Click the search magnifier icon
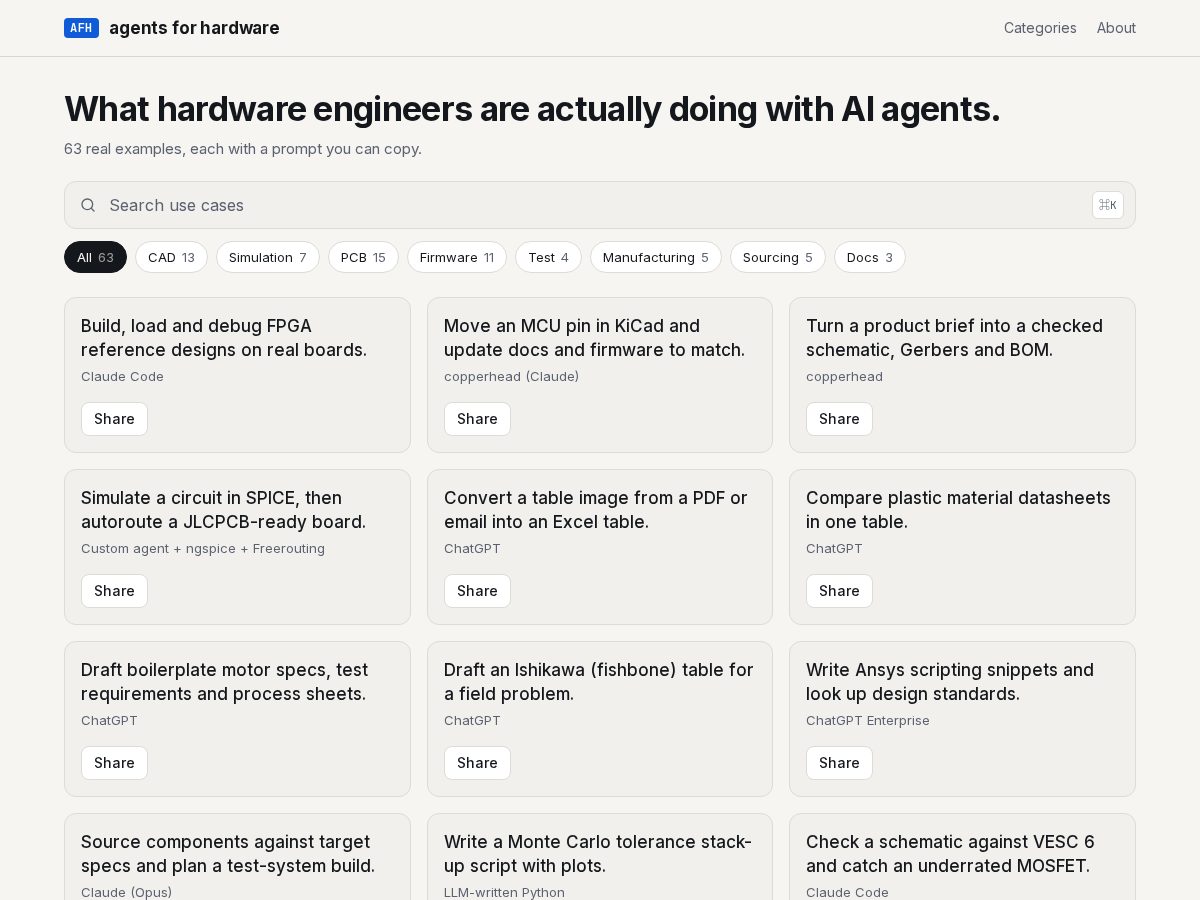 pyautogui.click(x=88, y=205)
